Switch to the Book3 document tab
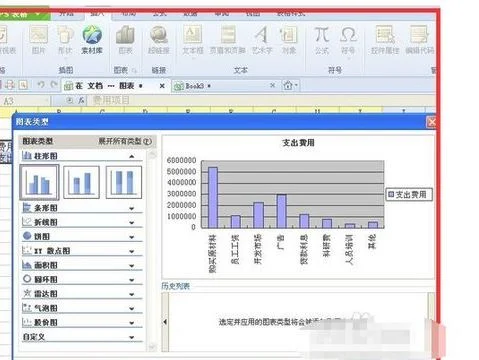The height and width of the screenshot is (360, 479). (x=220, y=86)
